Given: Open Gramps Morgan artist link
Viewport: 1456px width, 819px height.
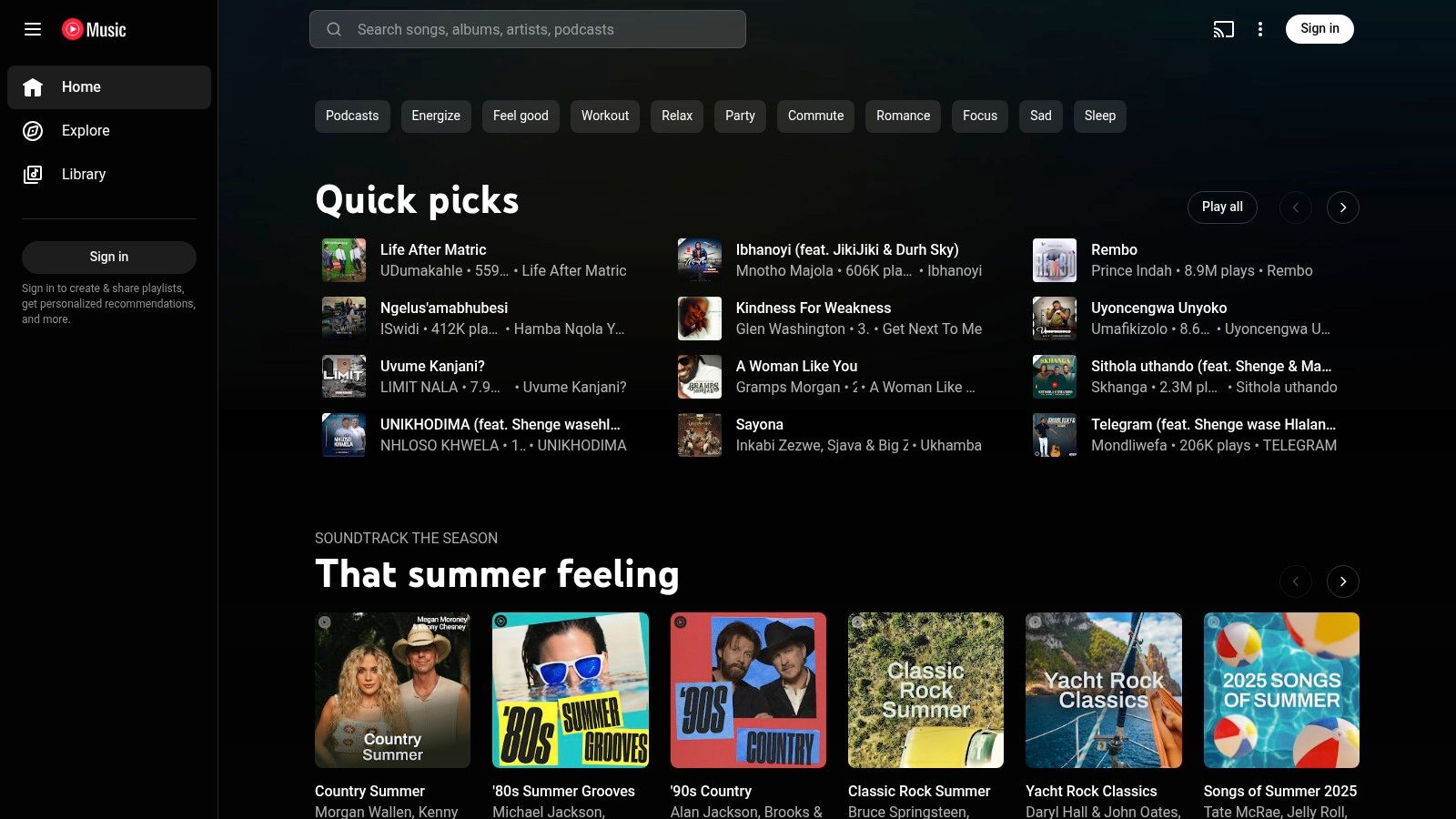Looking at the screenshot, I should point(788,387).
